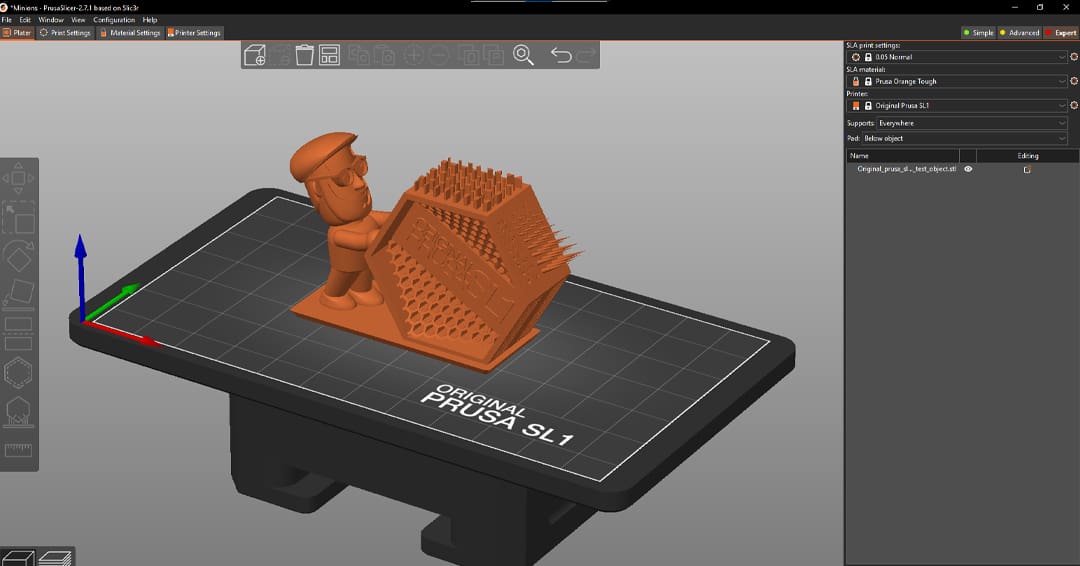Switch to the Plater tab
Image resolution: width=1080 pixels, height=566 pixels.
coord(17,32)
